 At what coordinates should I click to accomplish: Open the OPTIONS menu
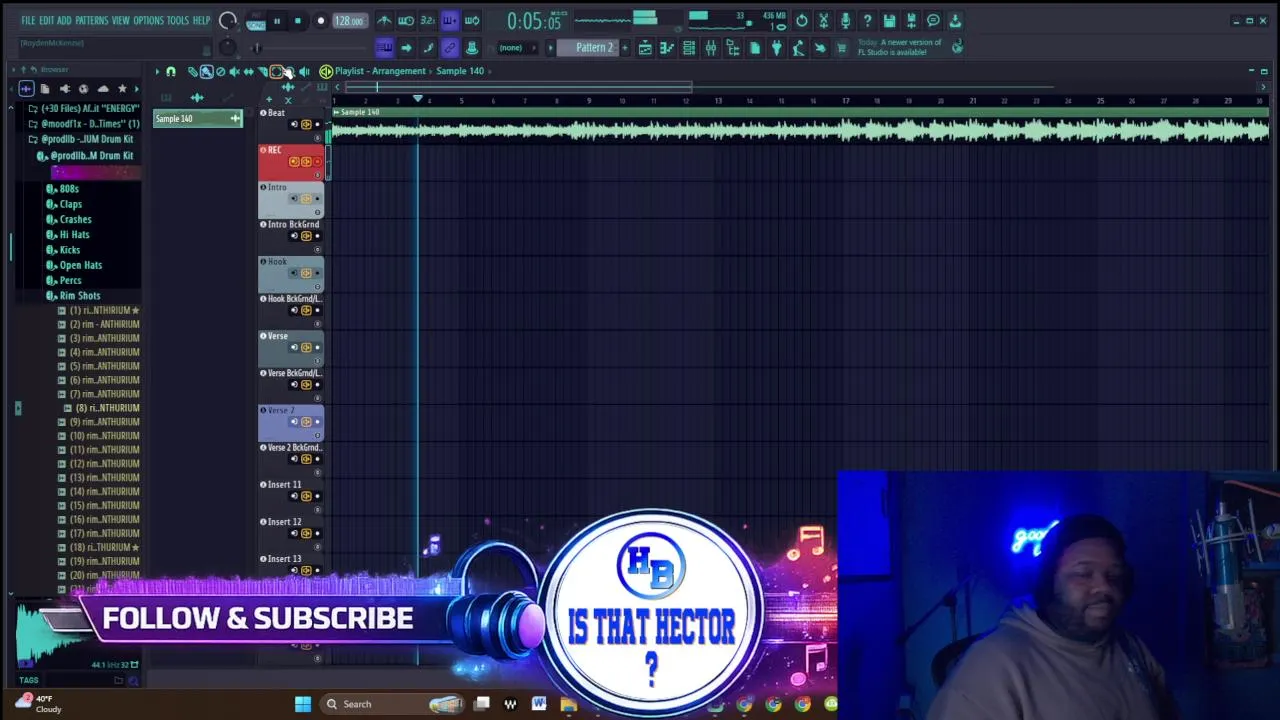pos(148,20)
